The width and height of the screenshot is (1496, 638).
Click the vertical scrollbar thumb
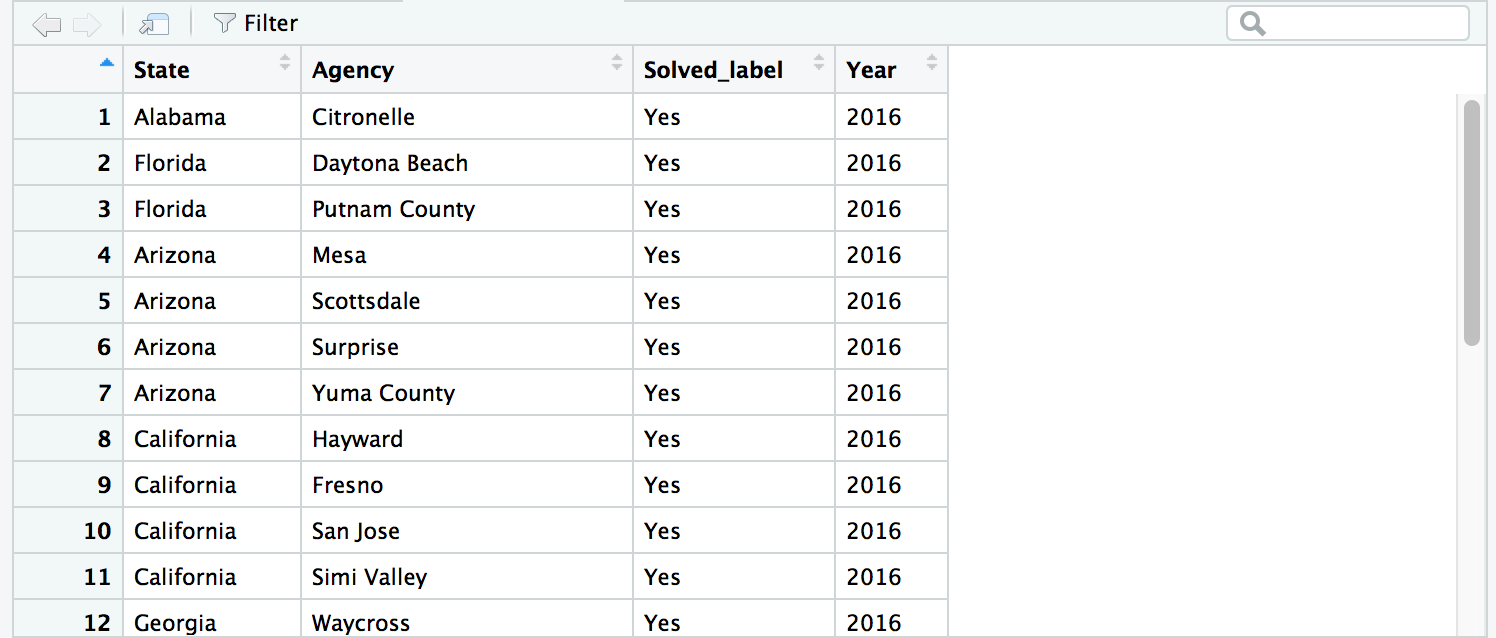tap(1471, 222)
